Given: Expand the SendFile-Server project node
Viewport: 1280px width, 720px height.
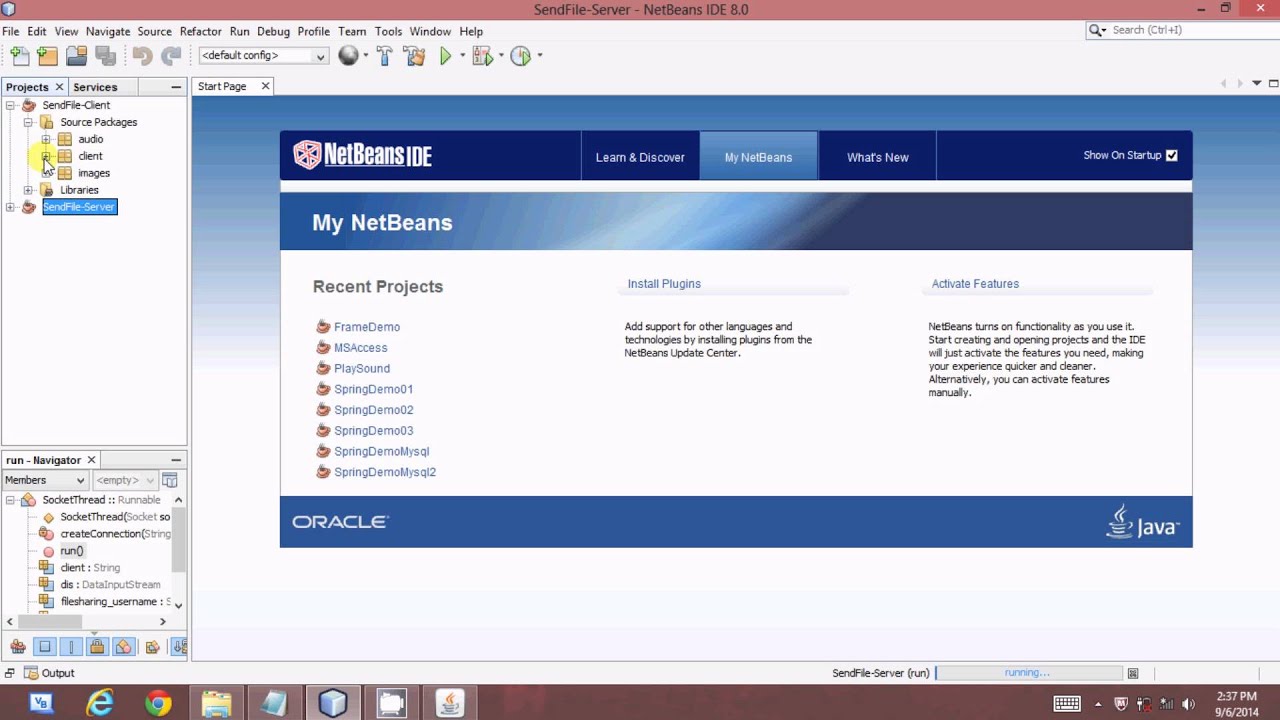Looking at the screenshot, I should [x=10, y=207].
